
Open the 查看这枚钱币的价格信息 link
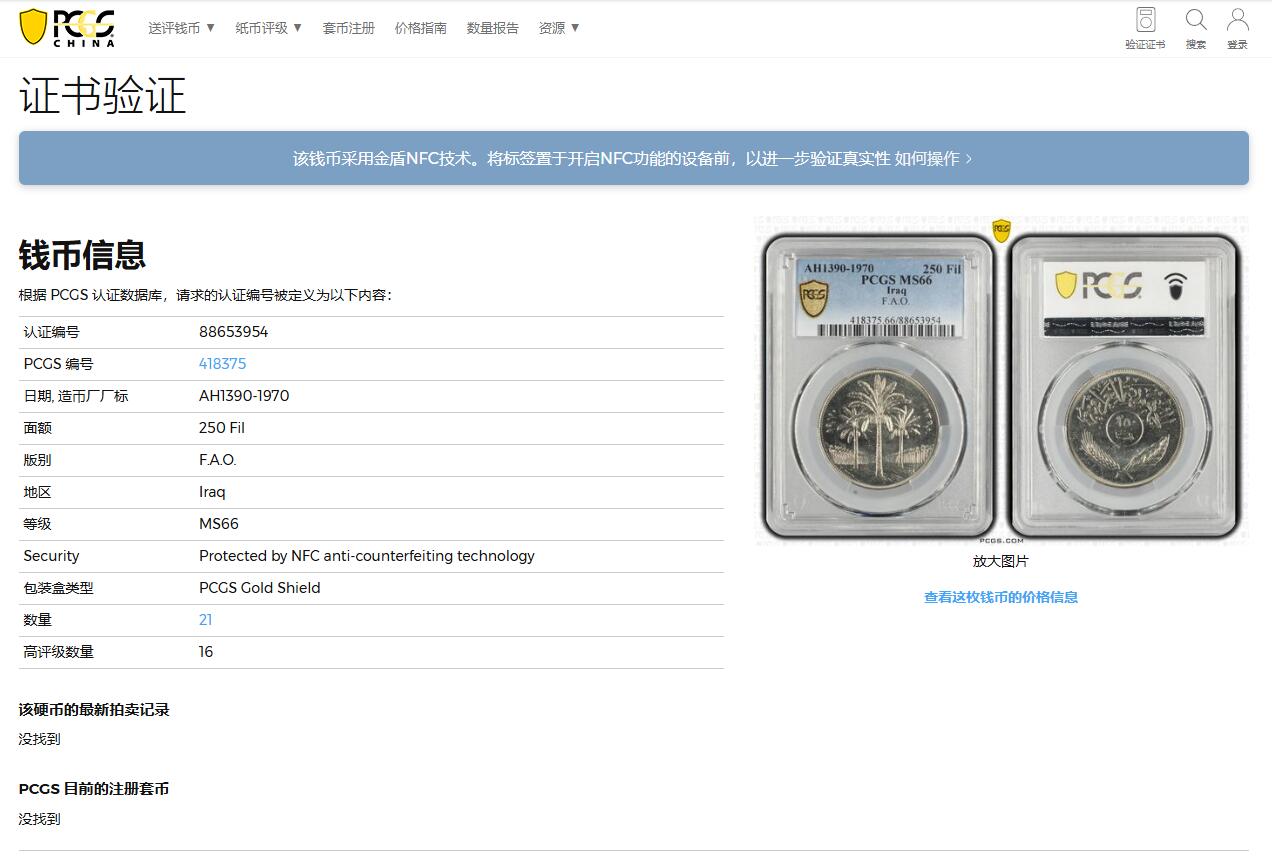(x=1001, y=597)
